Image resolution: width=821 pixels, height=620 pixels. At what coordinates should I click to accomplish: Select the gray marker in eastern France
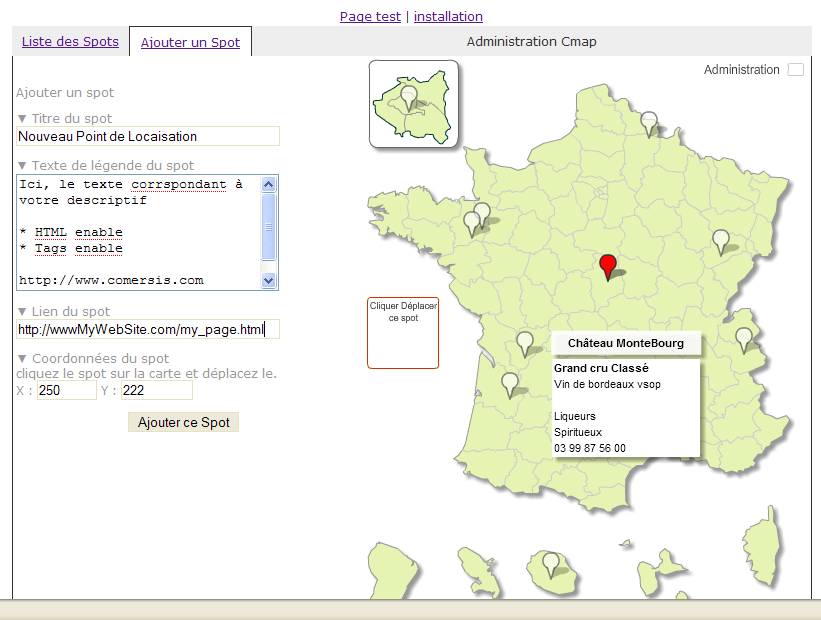(x=720, y=240)
